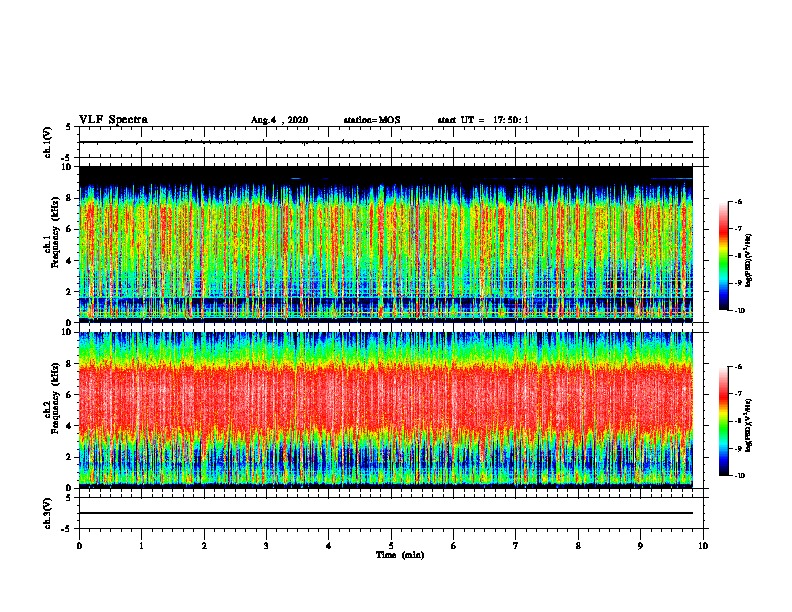Click time axis tick label "4"
The height and width of the screenshot is (612, 792).
(x=329, y=545)
